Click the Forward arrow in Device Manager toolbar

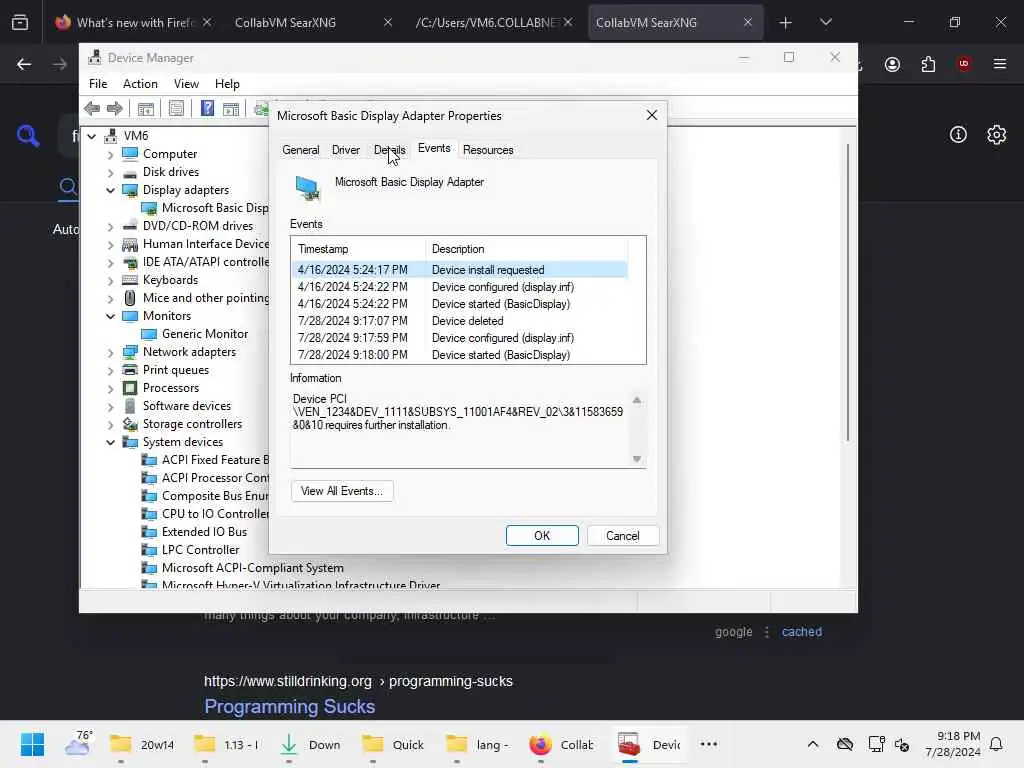coord(114,108)
